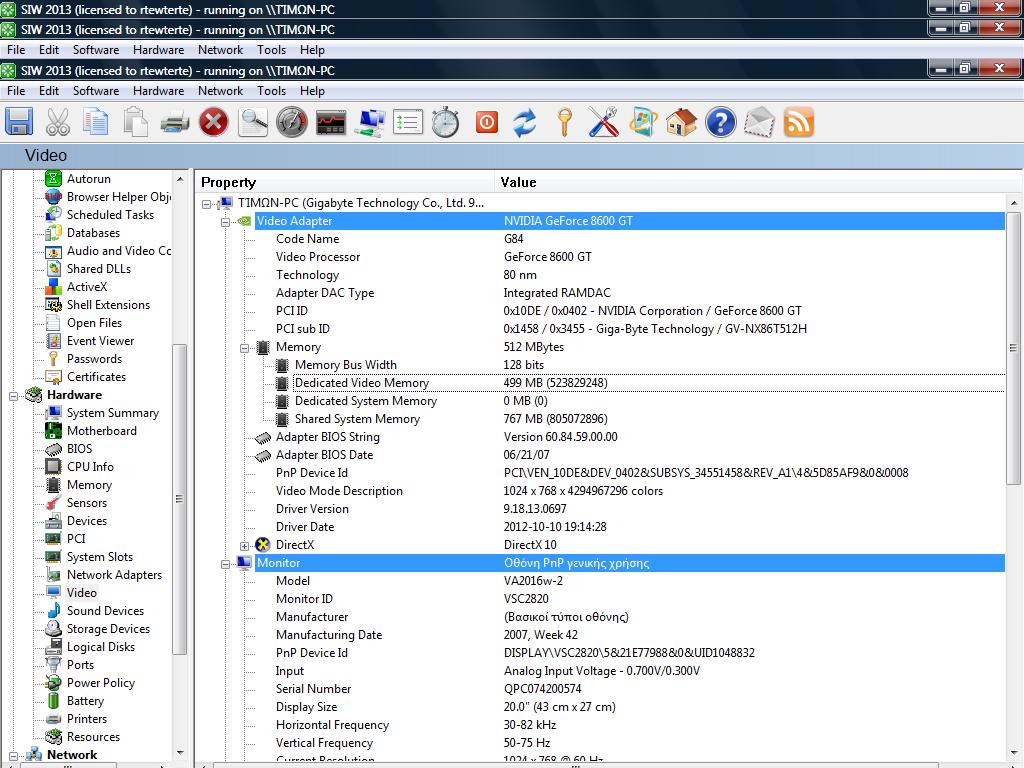Click the sidebar scrollbar up arrow
Screen dimensions: 1024x768
tap(180, 178)
